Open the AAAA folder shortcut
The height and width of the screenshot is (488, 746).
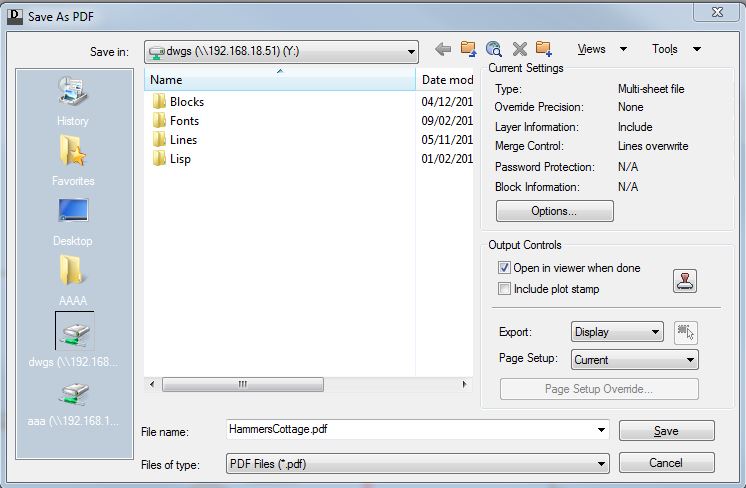pyautogui.click(x=73, y=281)
